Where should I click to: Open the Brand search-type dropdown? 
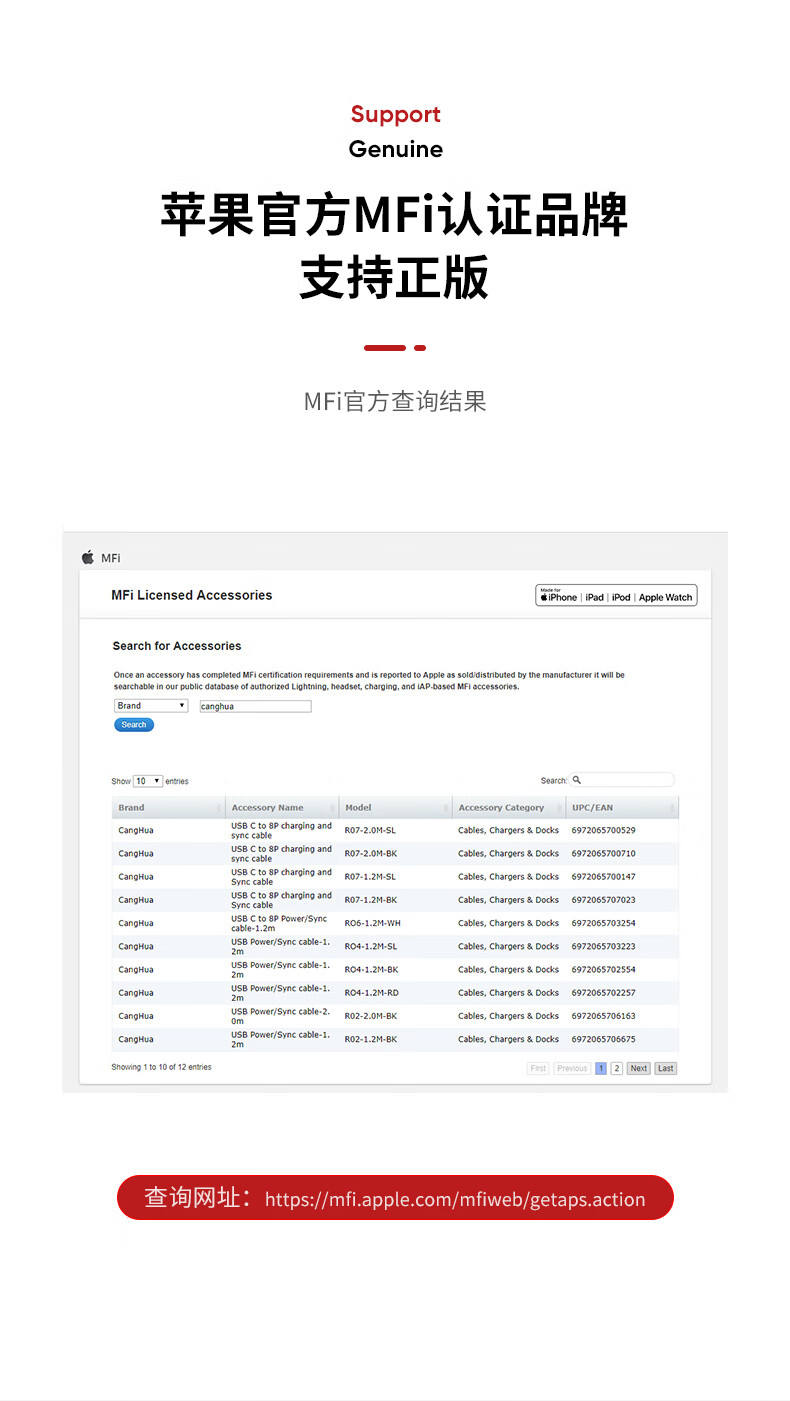[151, 706]
